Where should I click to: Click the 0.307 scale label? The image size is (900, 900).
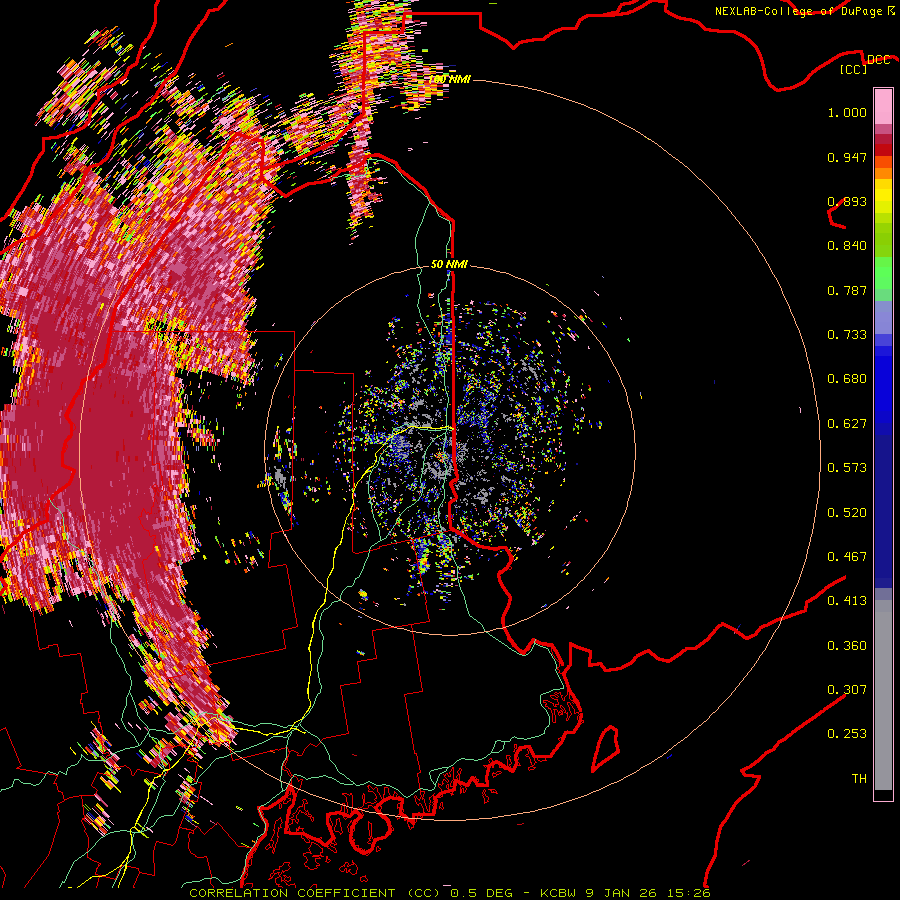click(847, 690)
